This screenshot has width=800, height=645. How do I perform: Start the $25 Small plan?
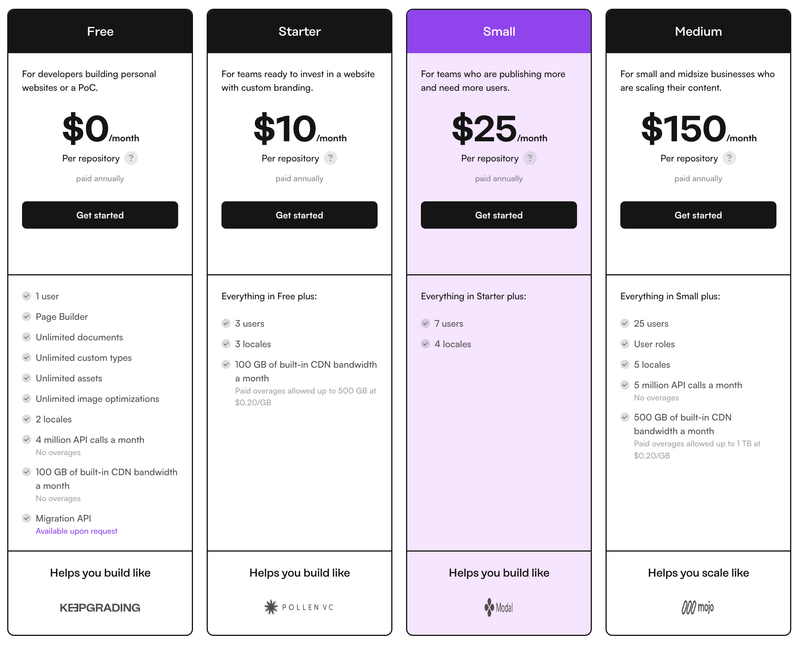coord(499,215)
